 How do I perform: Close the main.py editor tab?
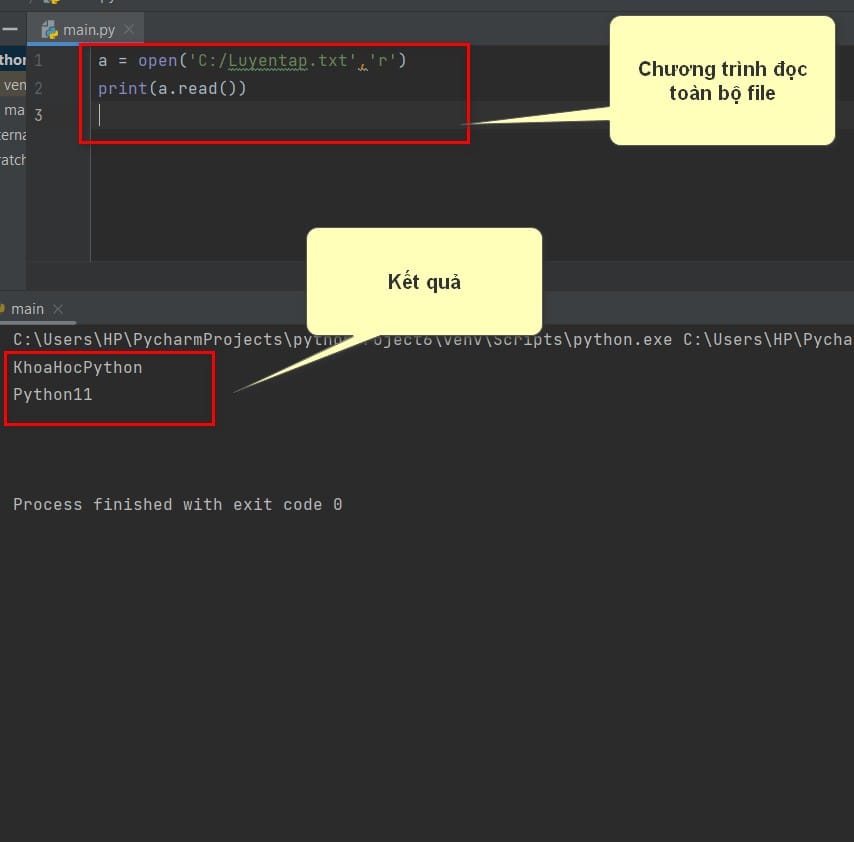(x=129, y=29)
